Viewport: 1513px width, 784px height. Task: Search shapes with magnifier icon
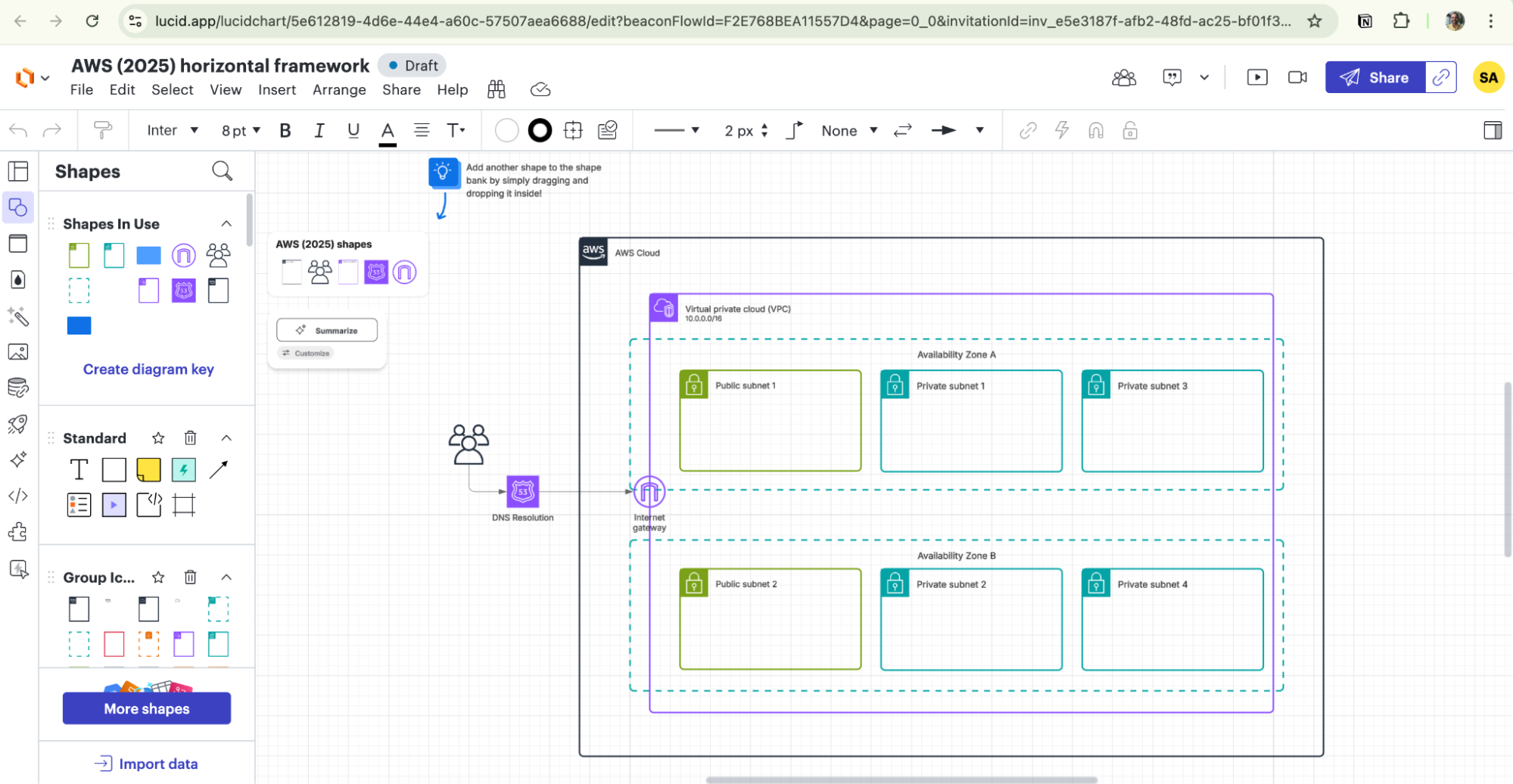coord(223,171)
